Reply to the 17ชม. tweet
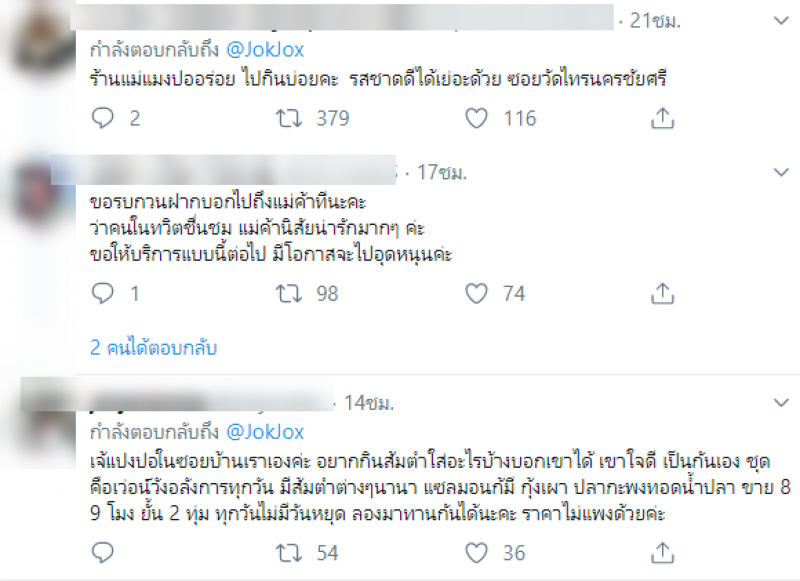 coord(104,294)
